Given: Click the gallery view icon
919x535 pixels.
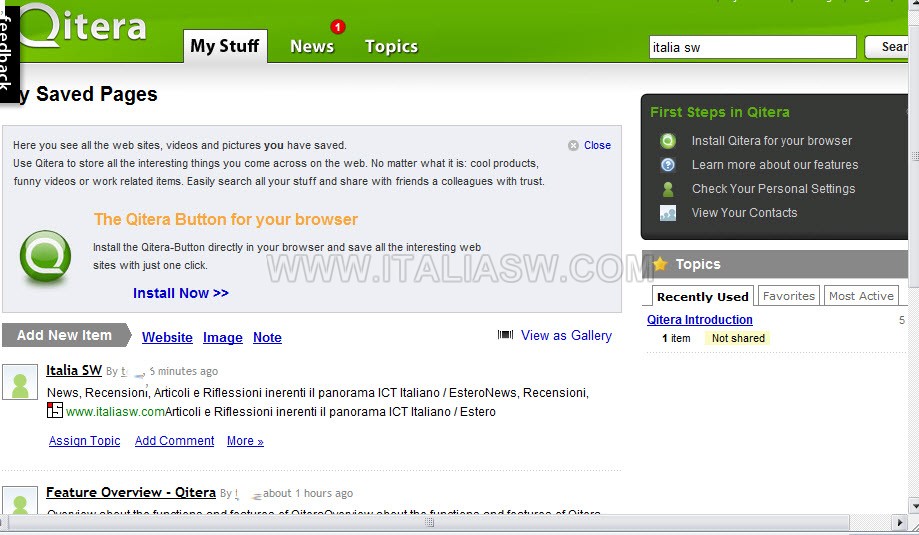Looking at the screenshot, I should coord(505,335).
